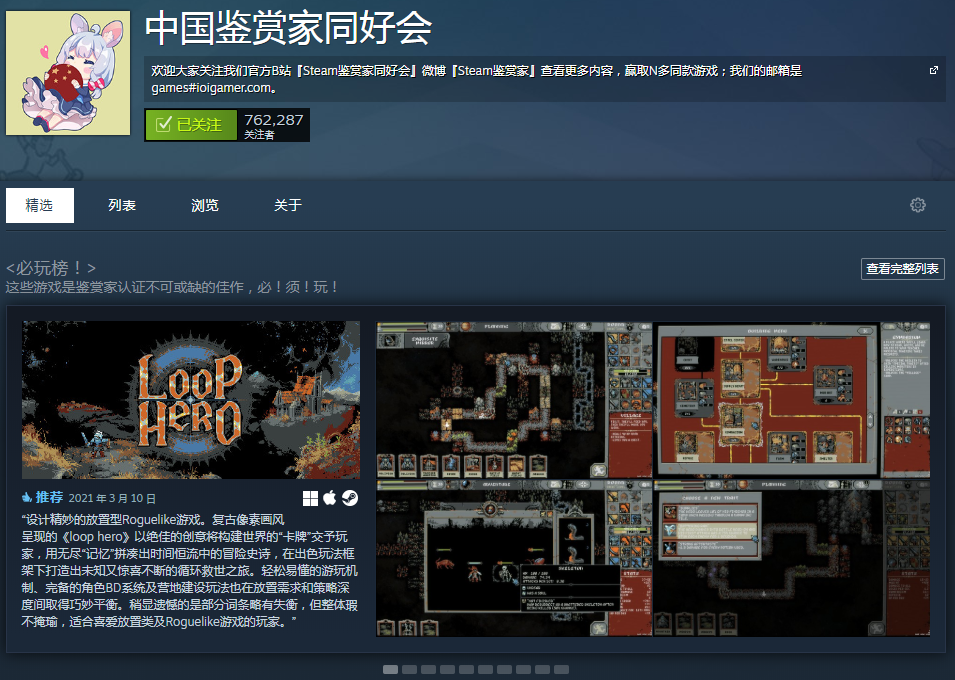Screen dimensions: 955x680
Task: Click the Apple macOS platform icon
Action: (x=329, y=498)
